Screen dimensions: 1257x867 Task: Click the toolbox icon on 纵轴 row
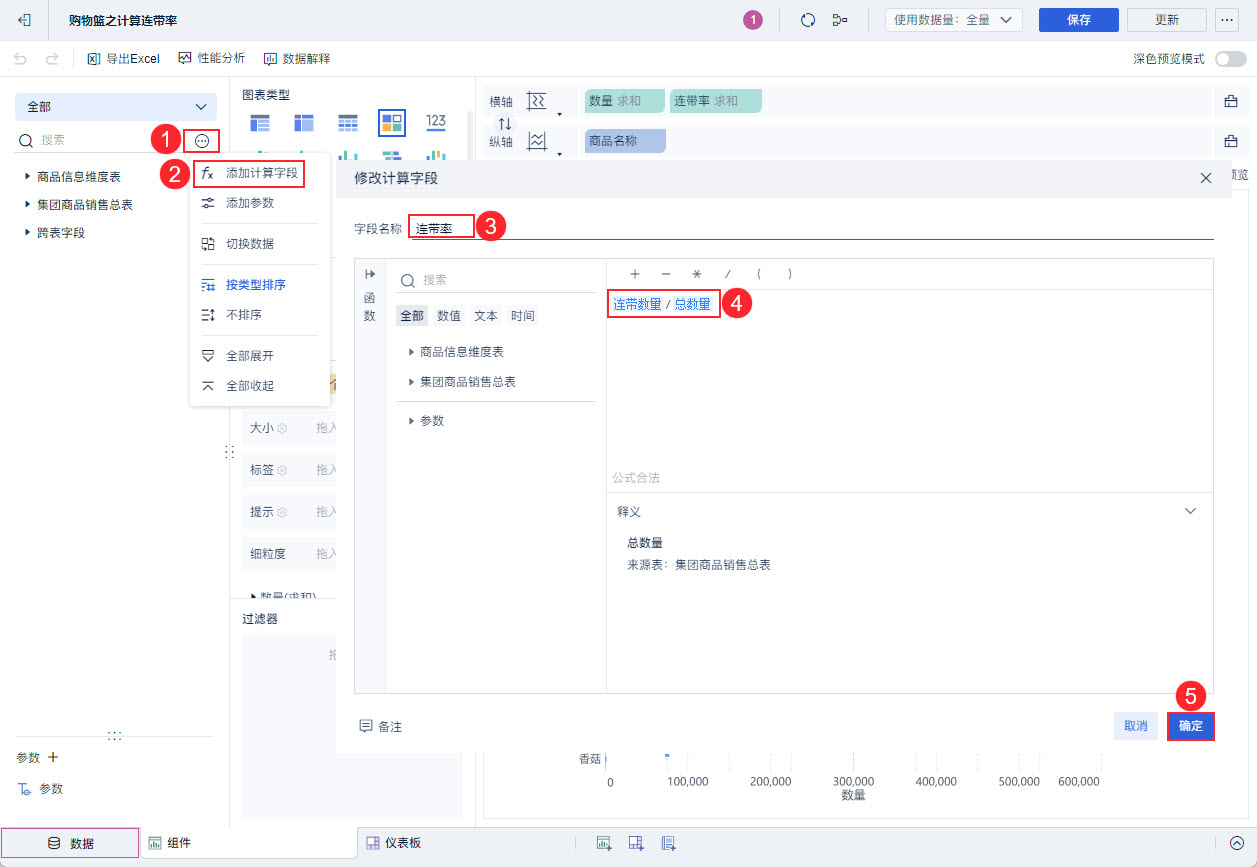click(x=1231, y=142)
